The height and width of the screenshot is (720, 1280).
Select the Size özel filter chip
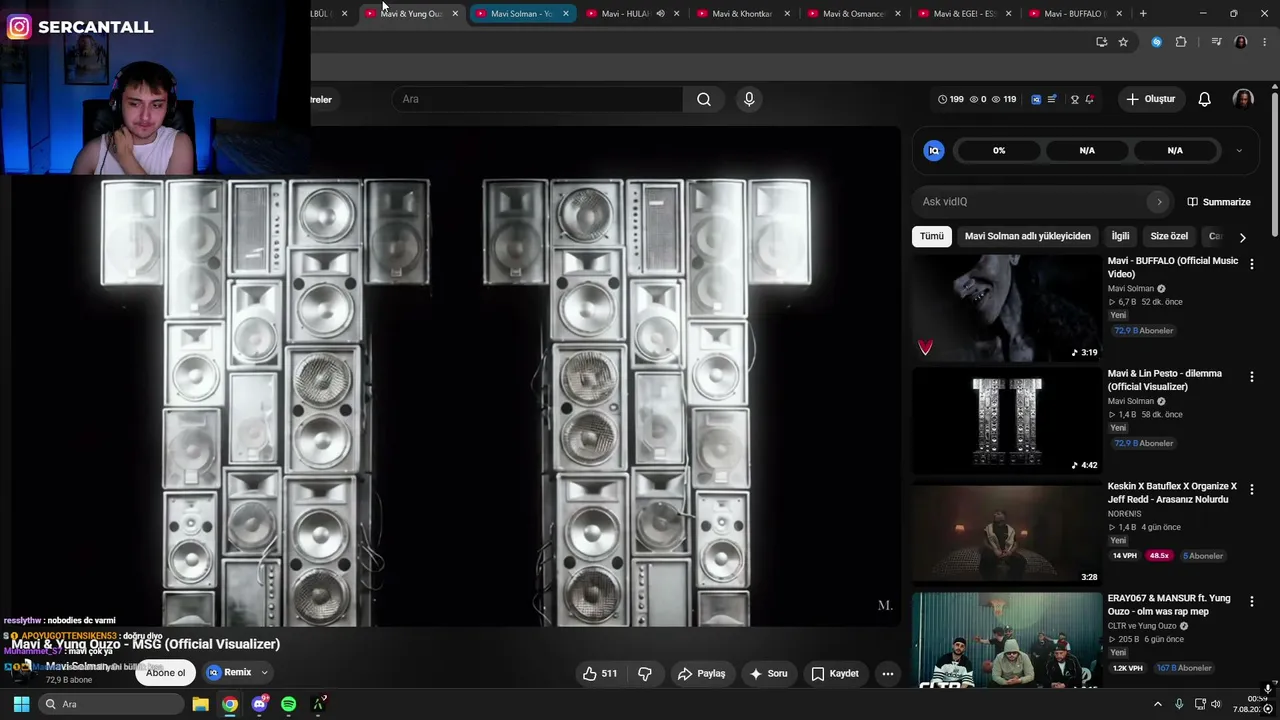pyautogui.click(x=1169, y=236)
